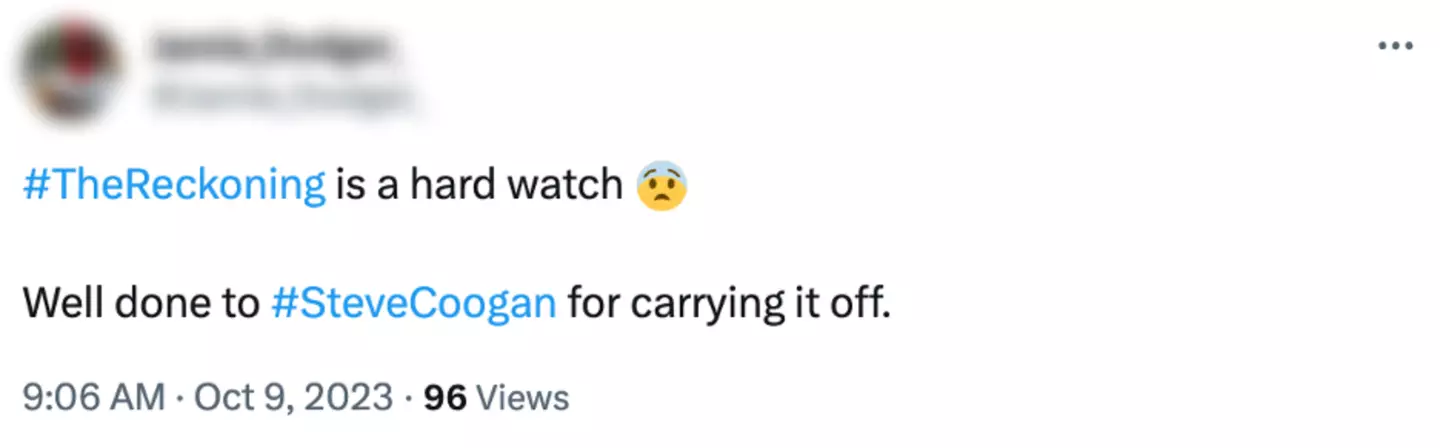1440x448 pixels.
Task: Click the words 'Well done to'
Action: coord(140,302)
